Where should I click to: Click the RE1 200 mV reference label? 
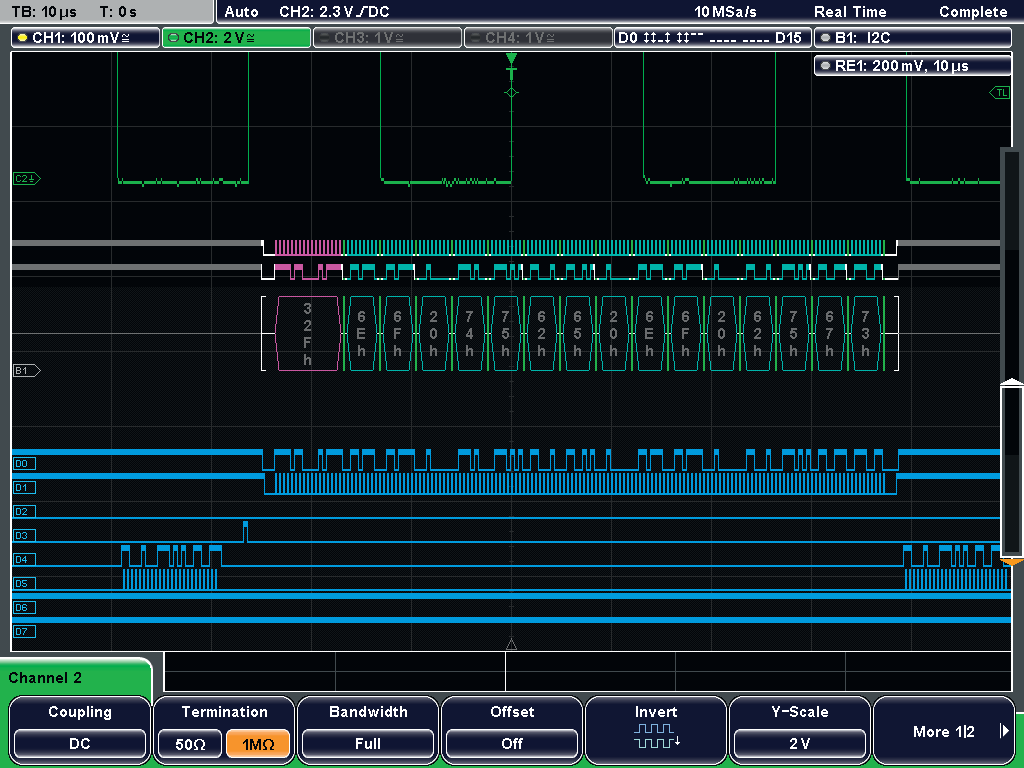(912, 66)
